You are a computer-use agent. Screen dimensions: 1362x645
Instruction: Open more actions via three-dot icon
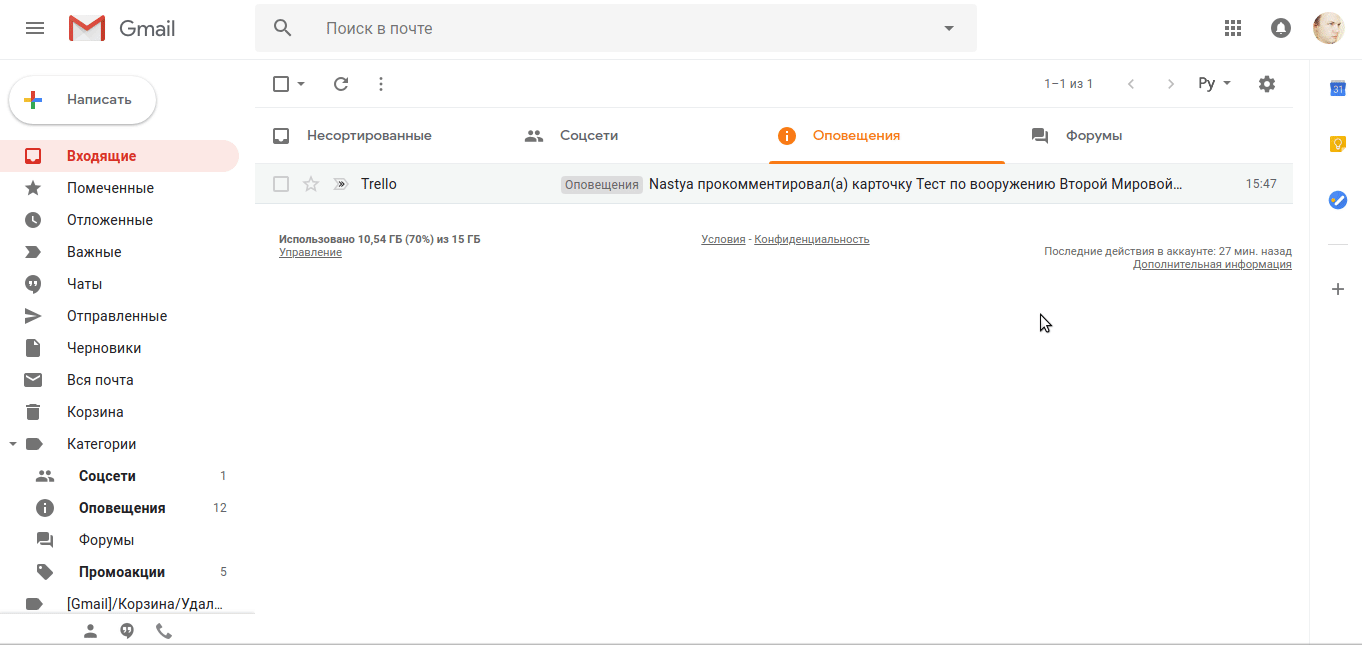[x=380, y=84]
